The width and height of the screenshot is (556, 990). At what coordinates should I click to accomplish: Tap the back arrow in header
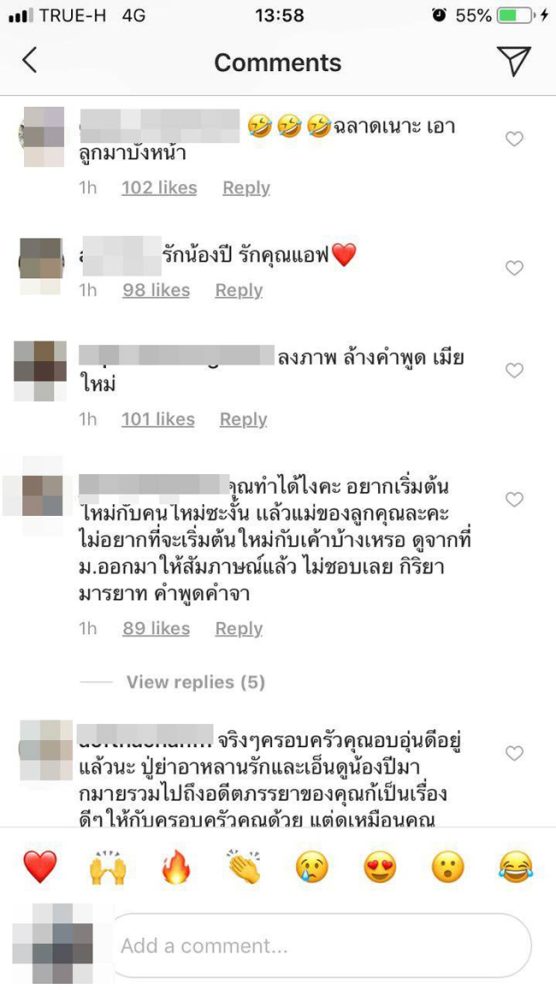(30, 61)
